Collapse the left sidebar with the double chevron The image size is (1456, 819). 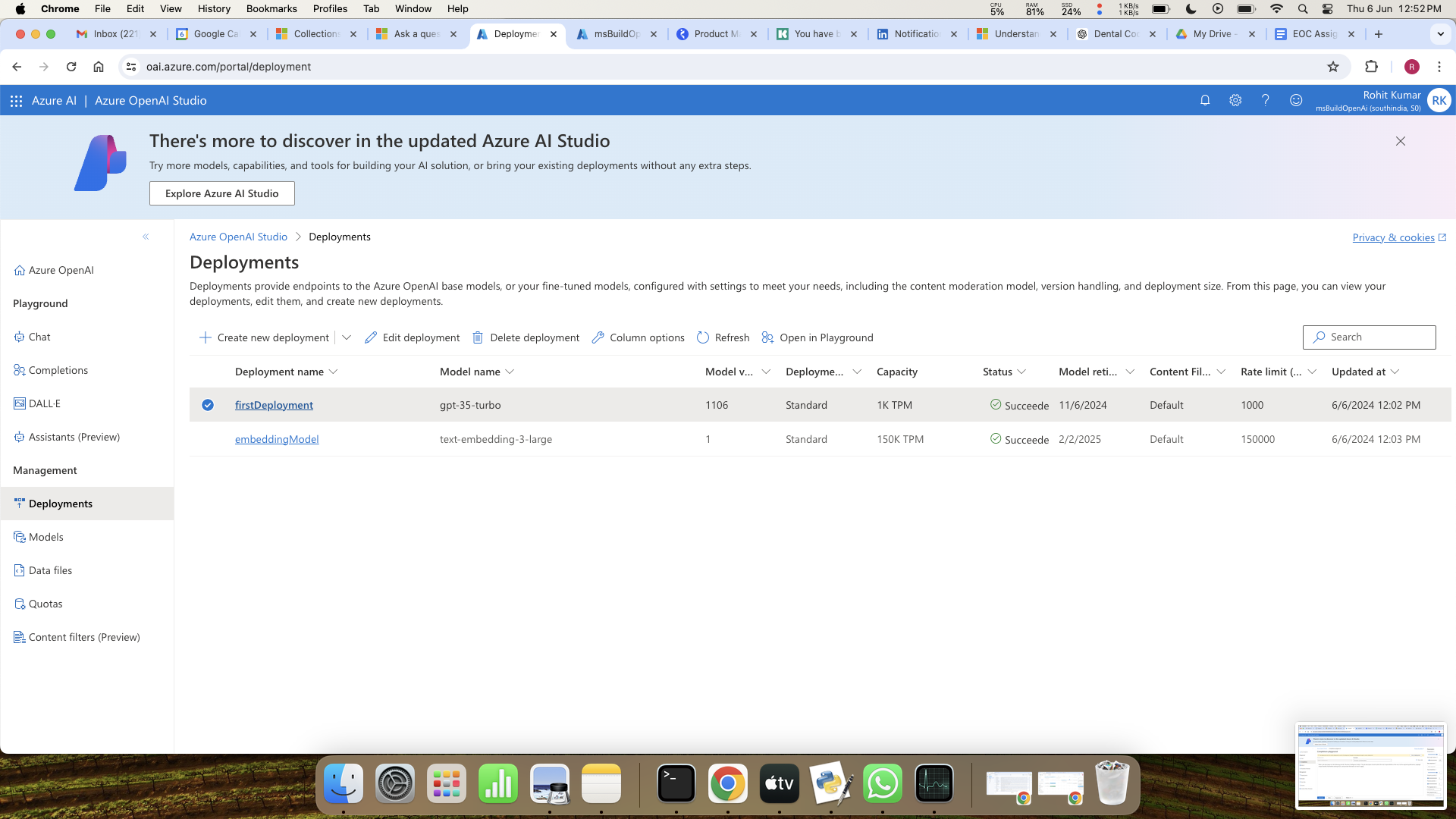[146, 237]
